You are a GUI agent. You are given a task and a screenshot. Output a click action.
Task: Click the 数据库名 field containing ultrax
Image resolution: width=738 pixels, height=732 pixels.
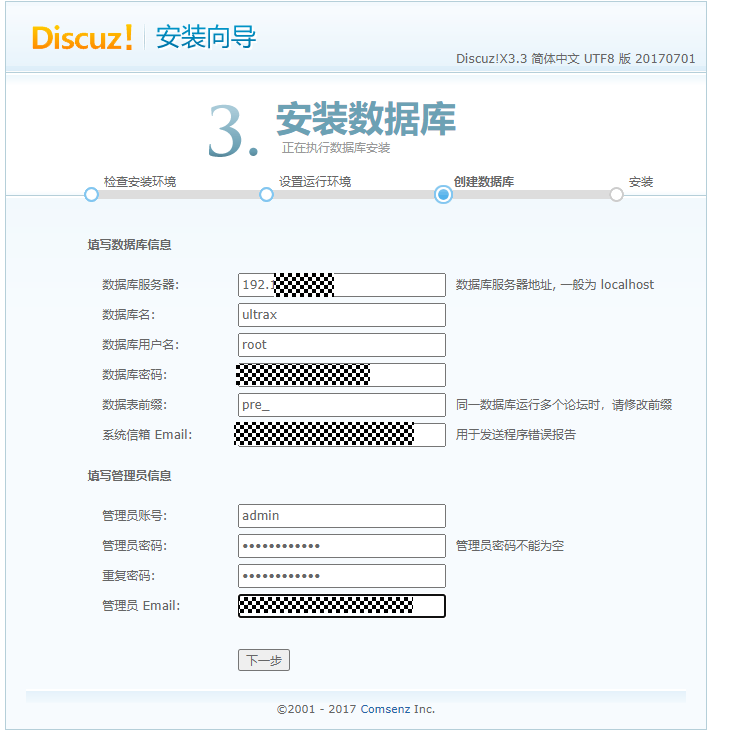pos(342,315)
